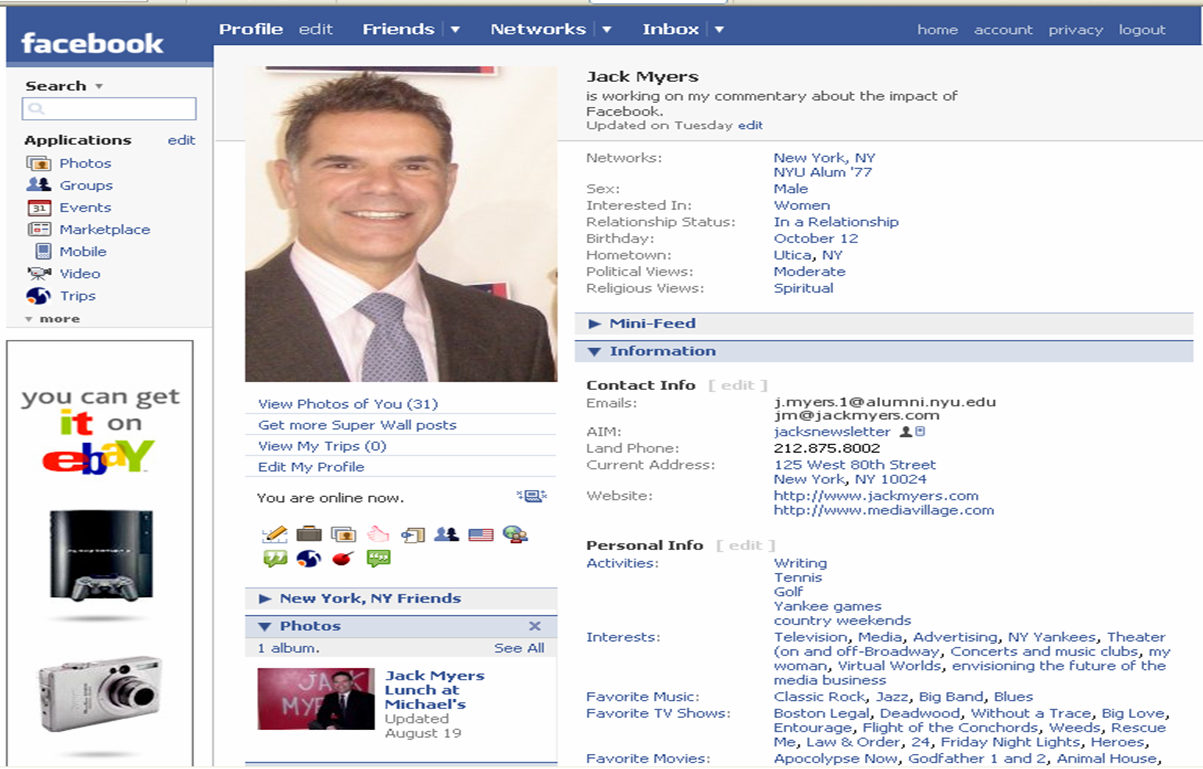Click the Profile menu item
Image resolution: width=1203 pixels, height=769 pixels.
(x=251, y=29)
